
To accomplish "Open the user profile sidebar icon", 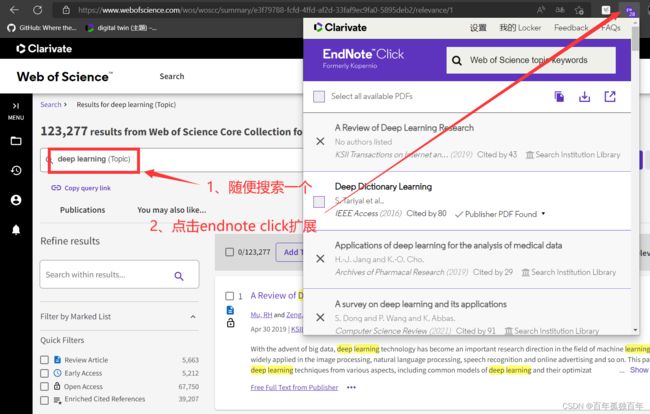I will pos(15,200).
